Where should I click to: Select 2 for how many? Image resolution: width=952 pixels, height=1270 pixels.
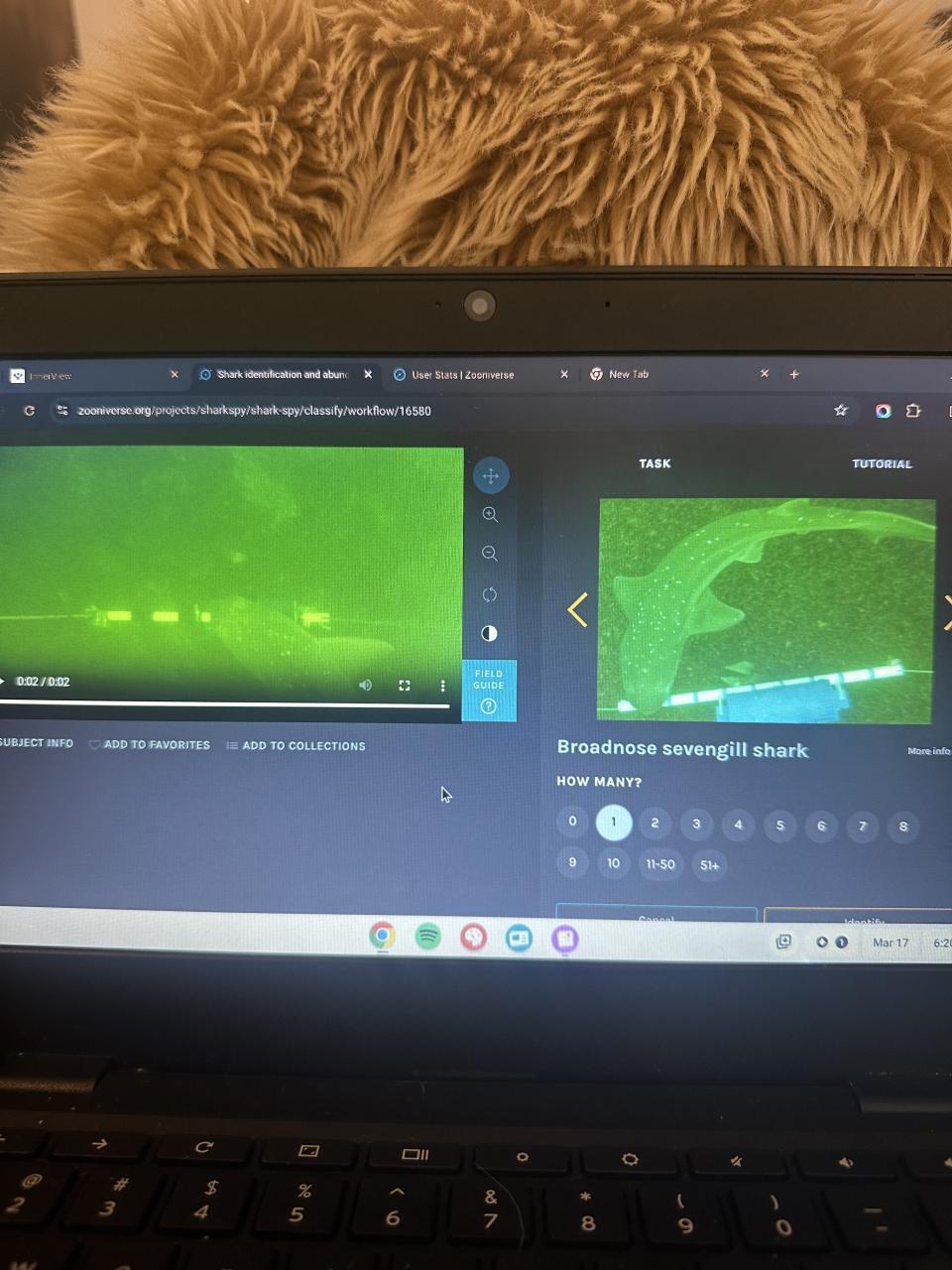(654, 824)
